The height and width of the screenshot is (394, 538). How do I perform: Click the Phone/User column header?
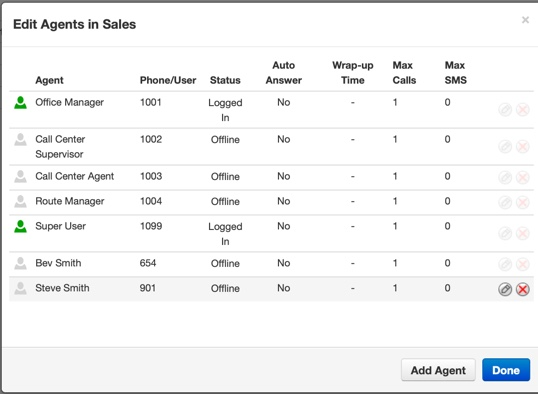click(x=168, y=80)
